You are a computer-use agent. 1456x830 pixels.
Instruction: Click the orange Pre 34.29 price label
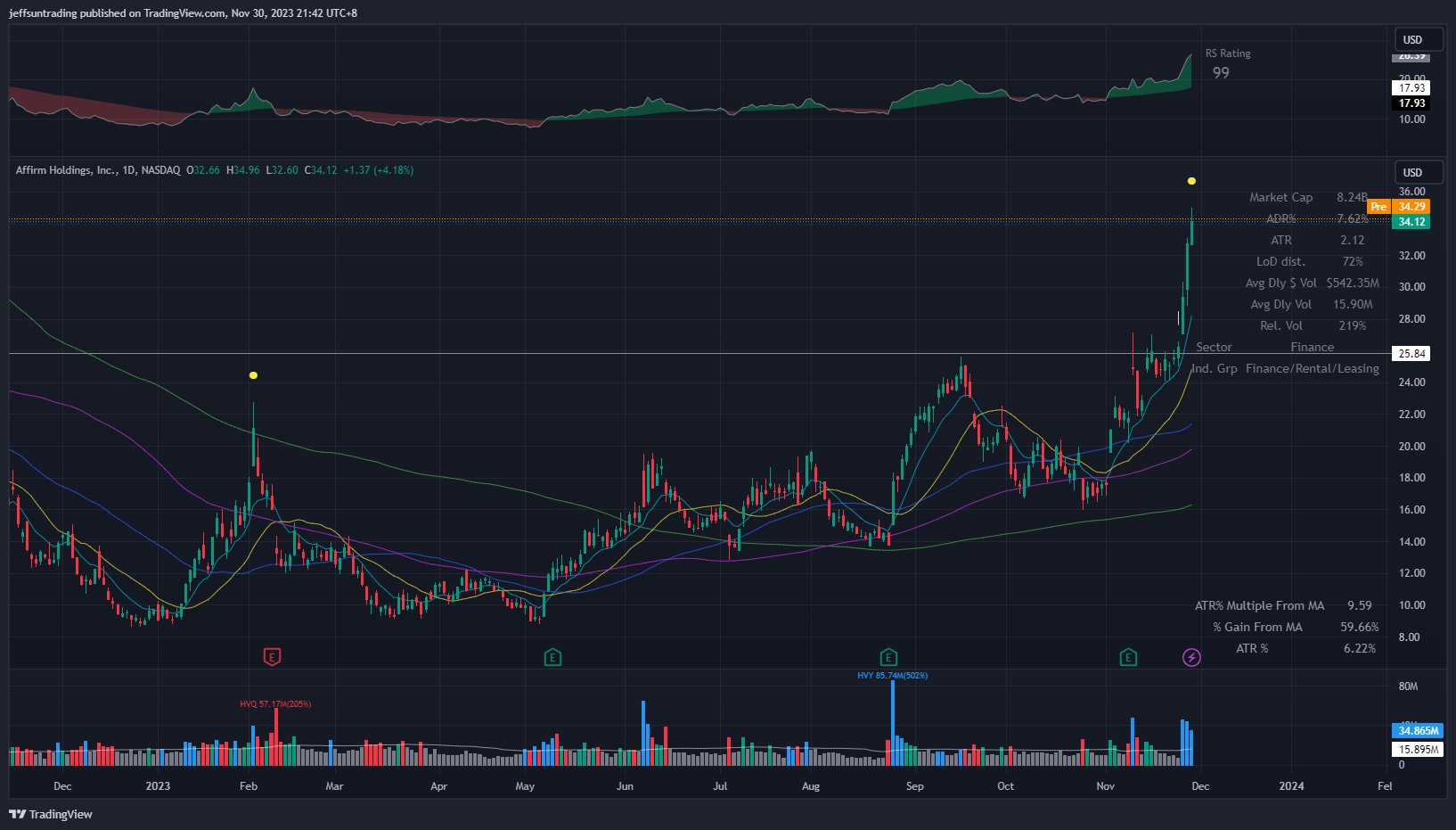pos(1397,207)
